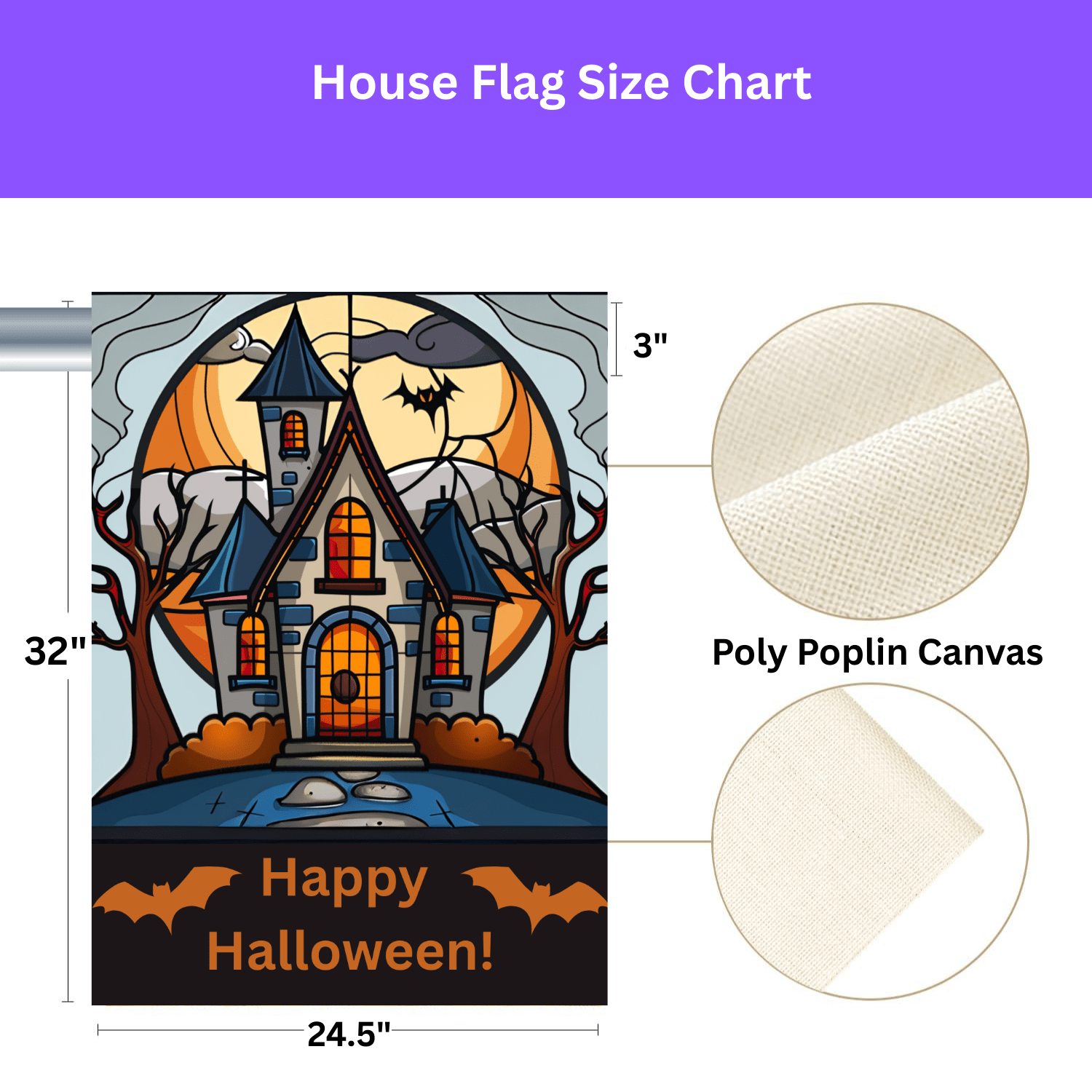Click the 24.5" width measurement label
This screenshot has width=1092, height=1092.
pyautogui.click(x=349, y=1034)
